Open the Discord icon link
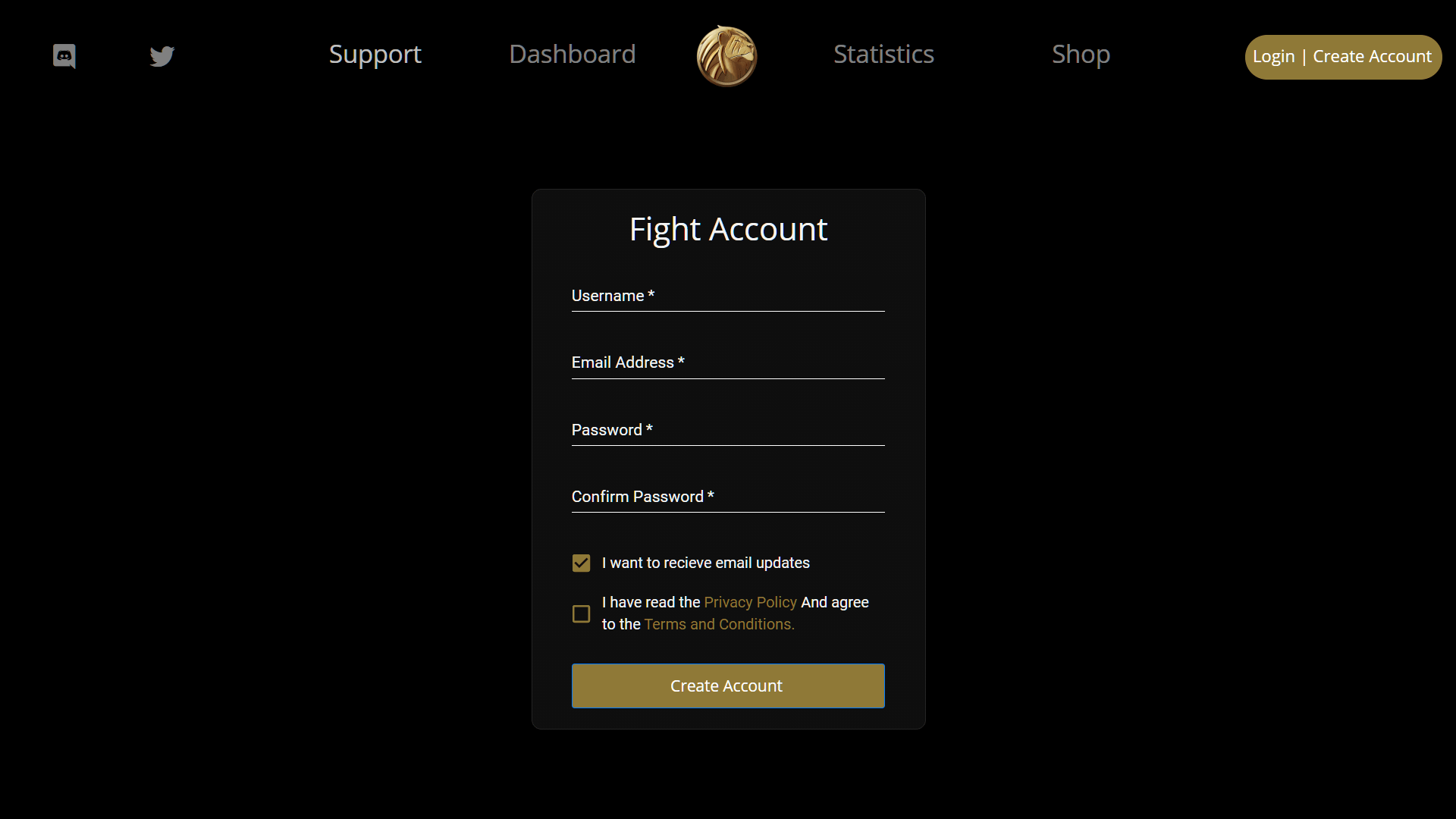 64,56
